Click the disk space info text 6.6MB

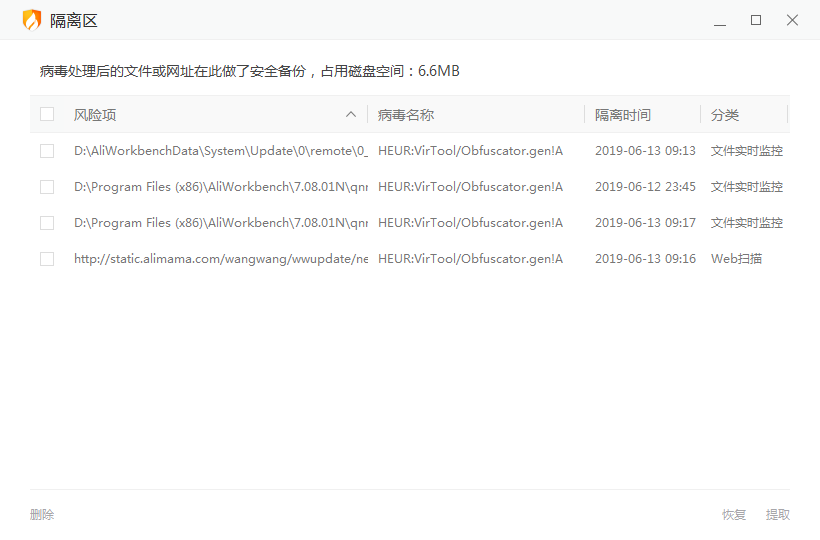point(249,71)
